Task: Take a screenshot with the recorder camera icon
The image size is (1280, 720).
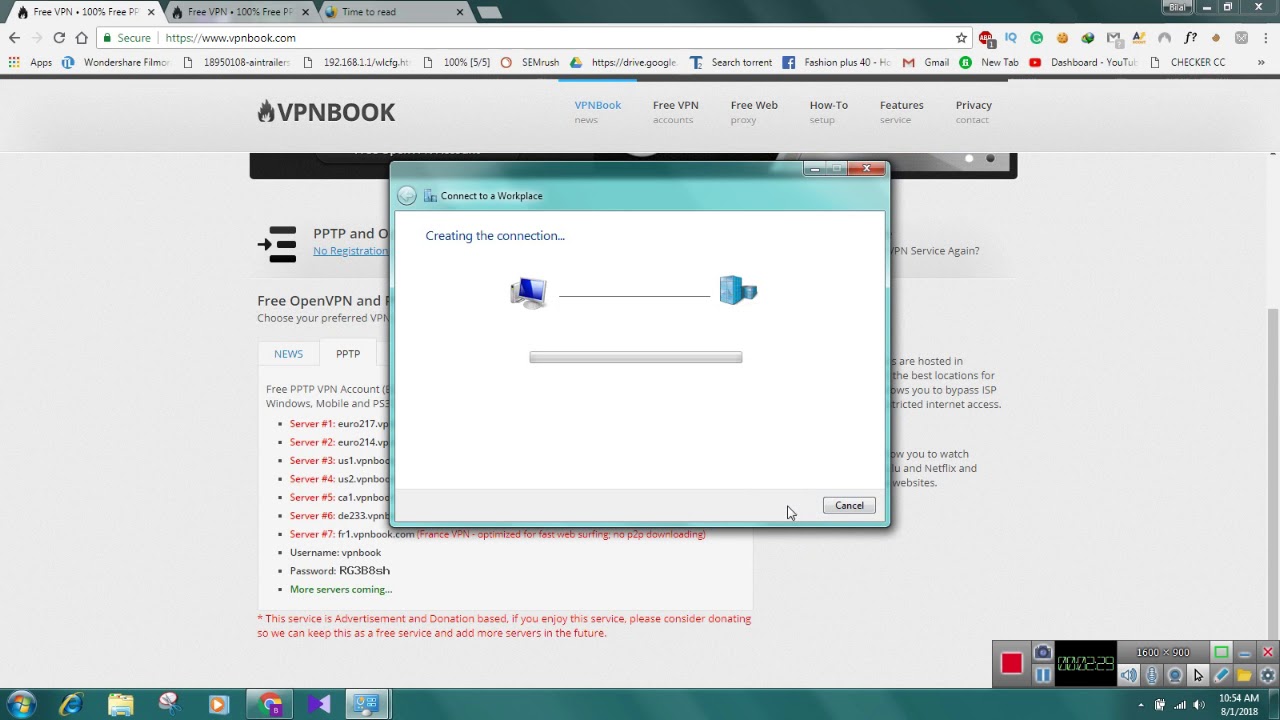Action: pos(1042,652)
